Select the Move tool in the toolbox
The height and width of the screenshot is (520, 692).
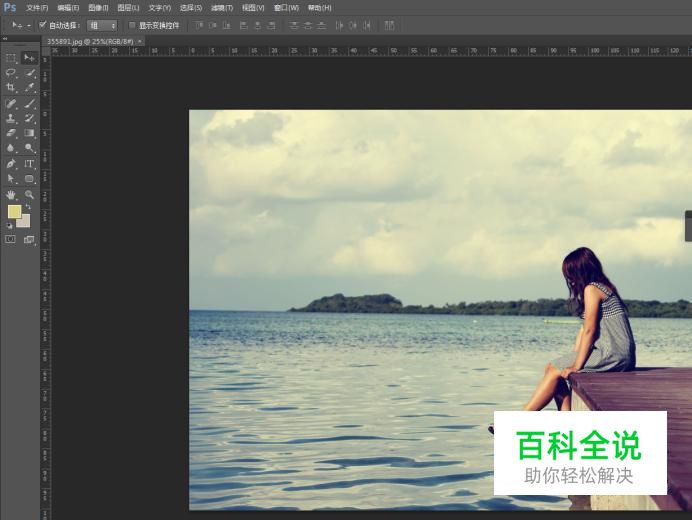tap(29, 58)
